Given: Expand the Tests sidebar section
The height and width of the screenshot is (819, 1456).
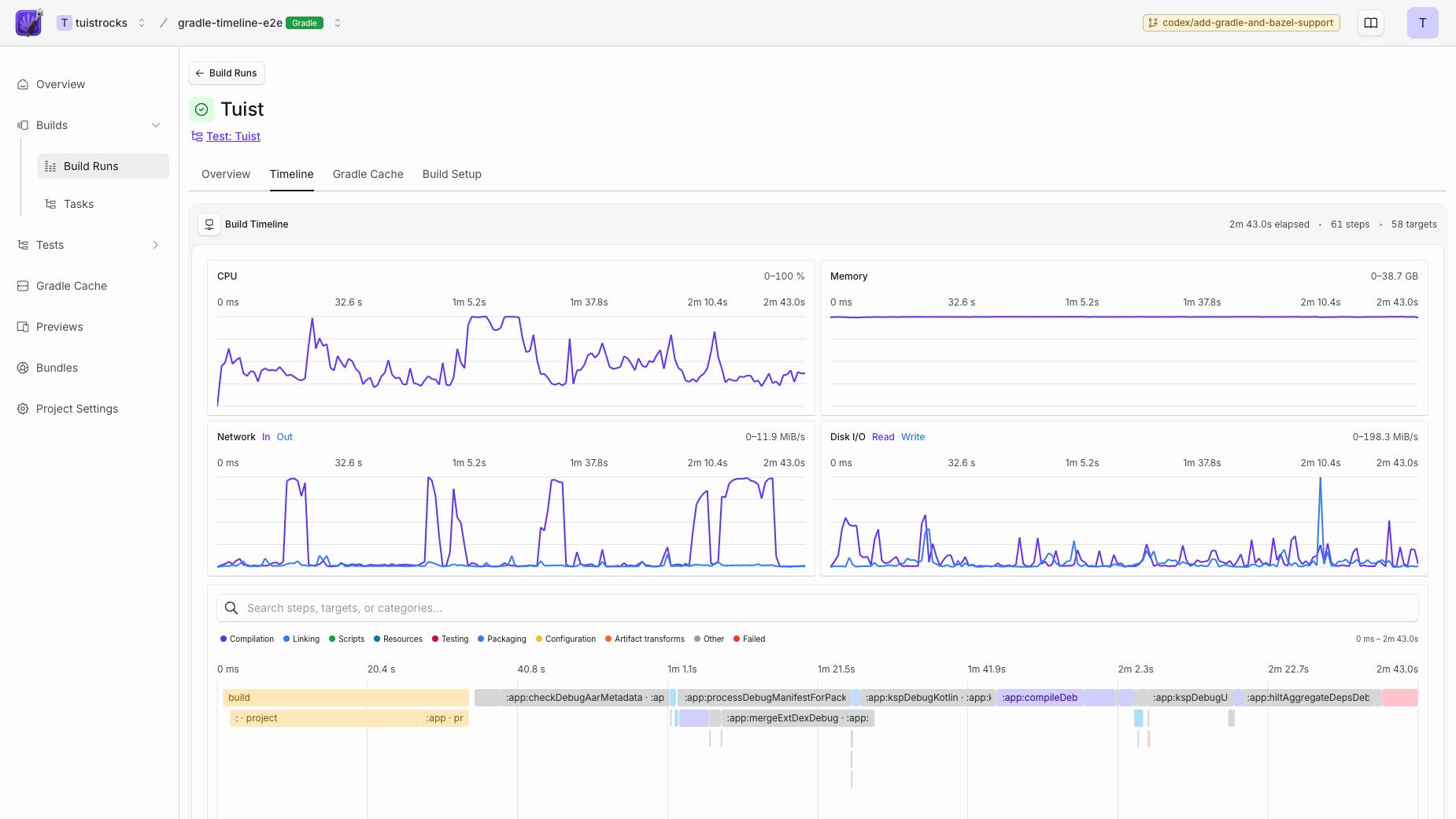Looking at the screenshot, I should tap(156, 245).
